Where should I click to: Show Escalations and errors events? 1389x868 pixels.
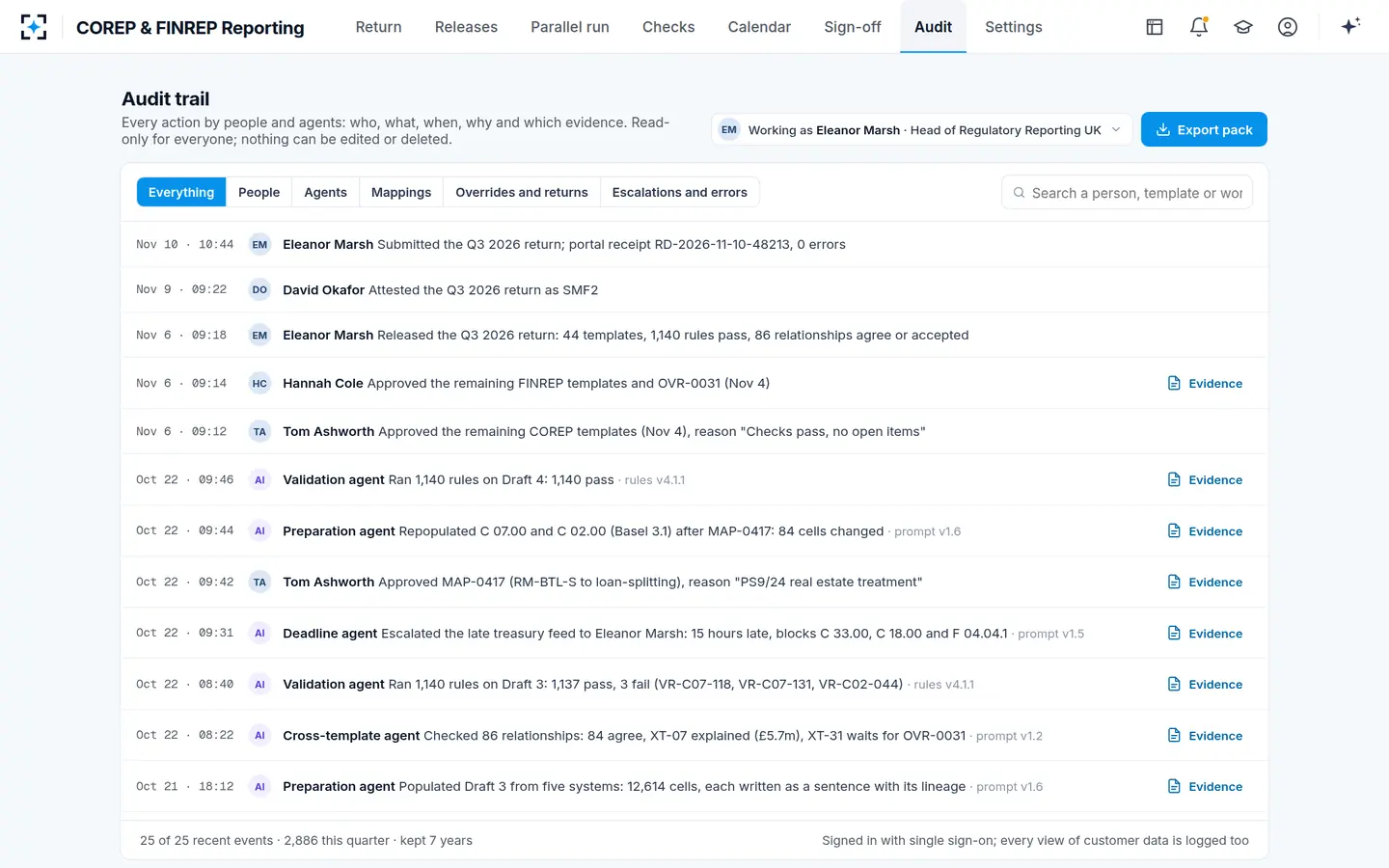(680, 192)
